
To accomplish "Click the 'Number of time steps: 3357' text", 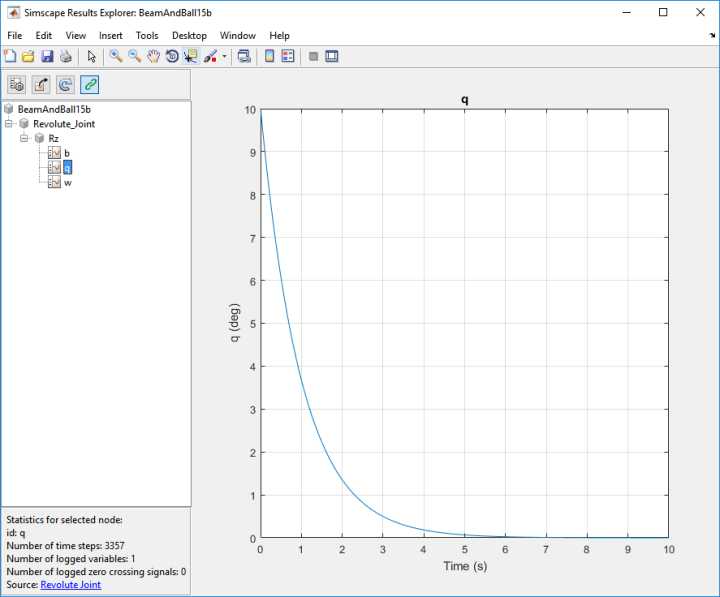I will [x=65, y=546].
